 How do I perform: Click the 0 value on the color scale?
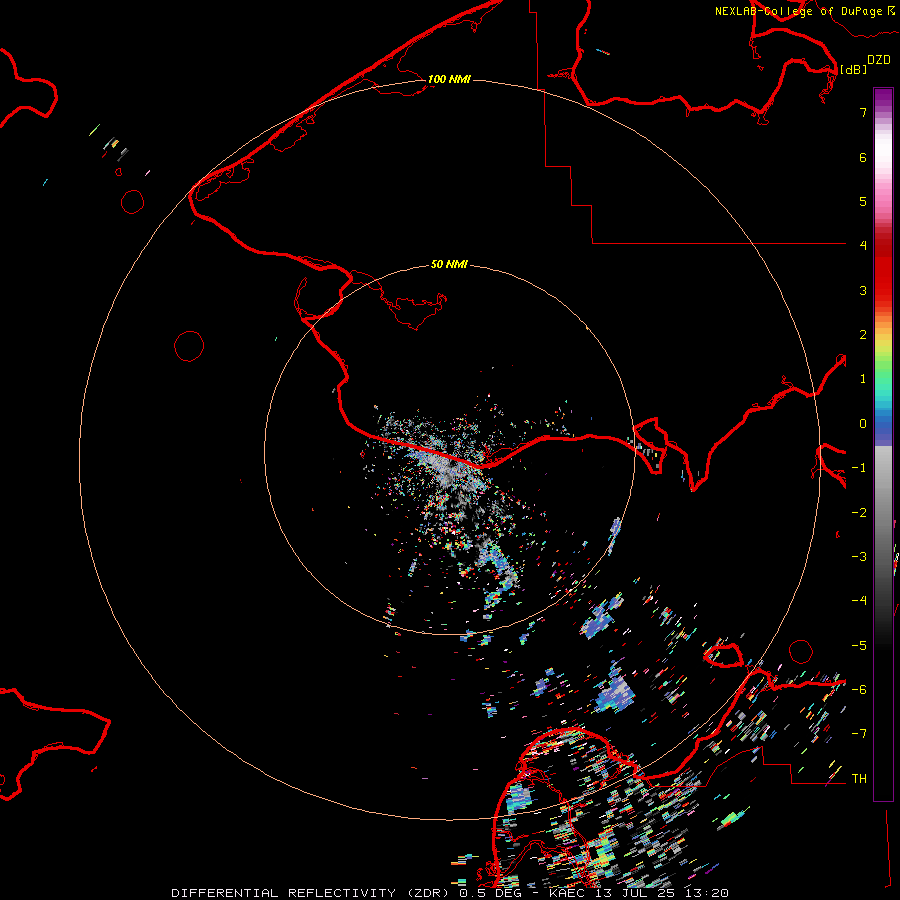863,424
